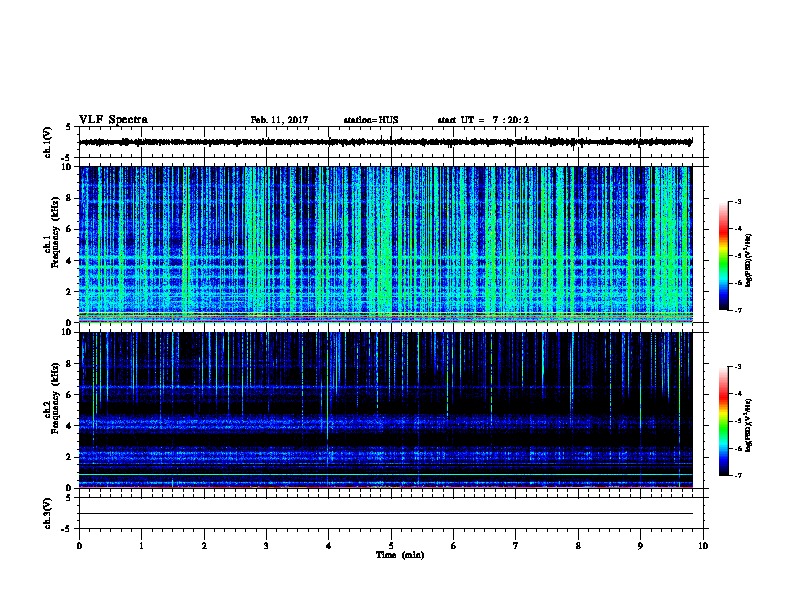
Task: Click the "10" kHz tick on ch.1 frequency axis
Action: [67, 167]
